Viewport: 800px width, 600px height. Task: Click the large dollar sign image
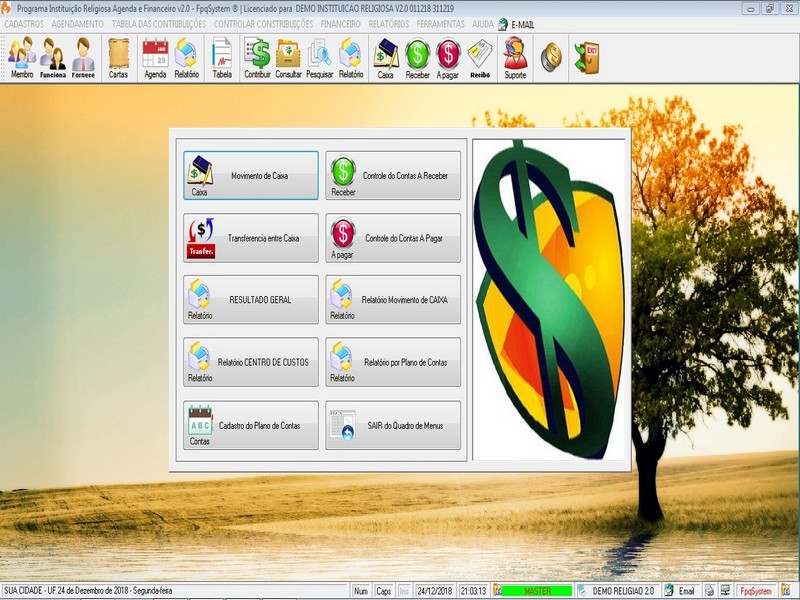pyautogui.click(x=549, y=299)
